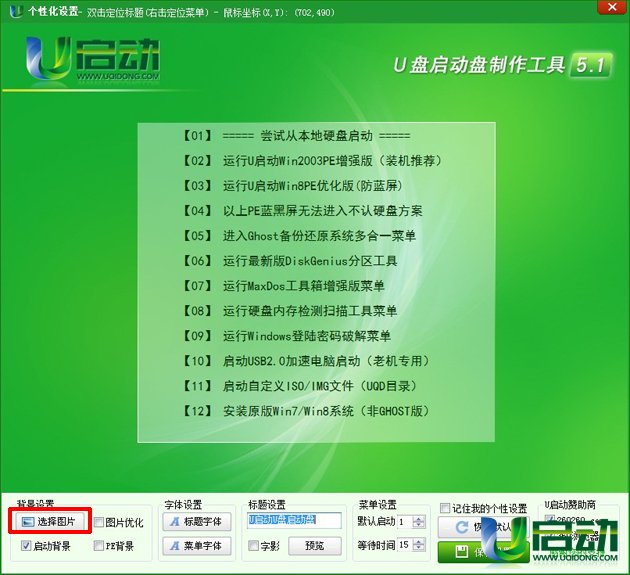Uncheck the 启动背景 checkbox

[x=26, y=546]
